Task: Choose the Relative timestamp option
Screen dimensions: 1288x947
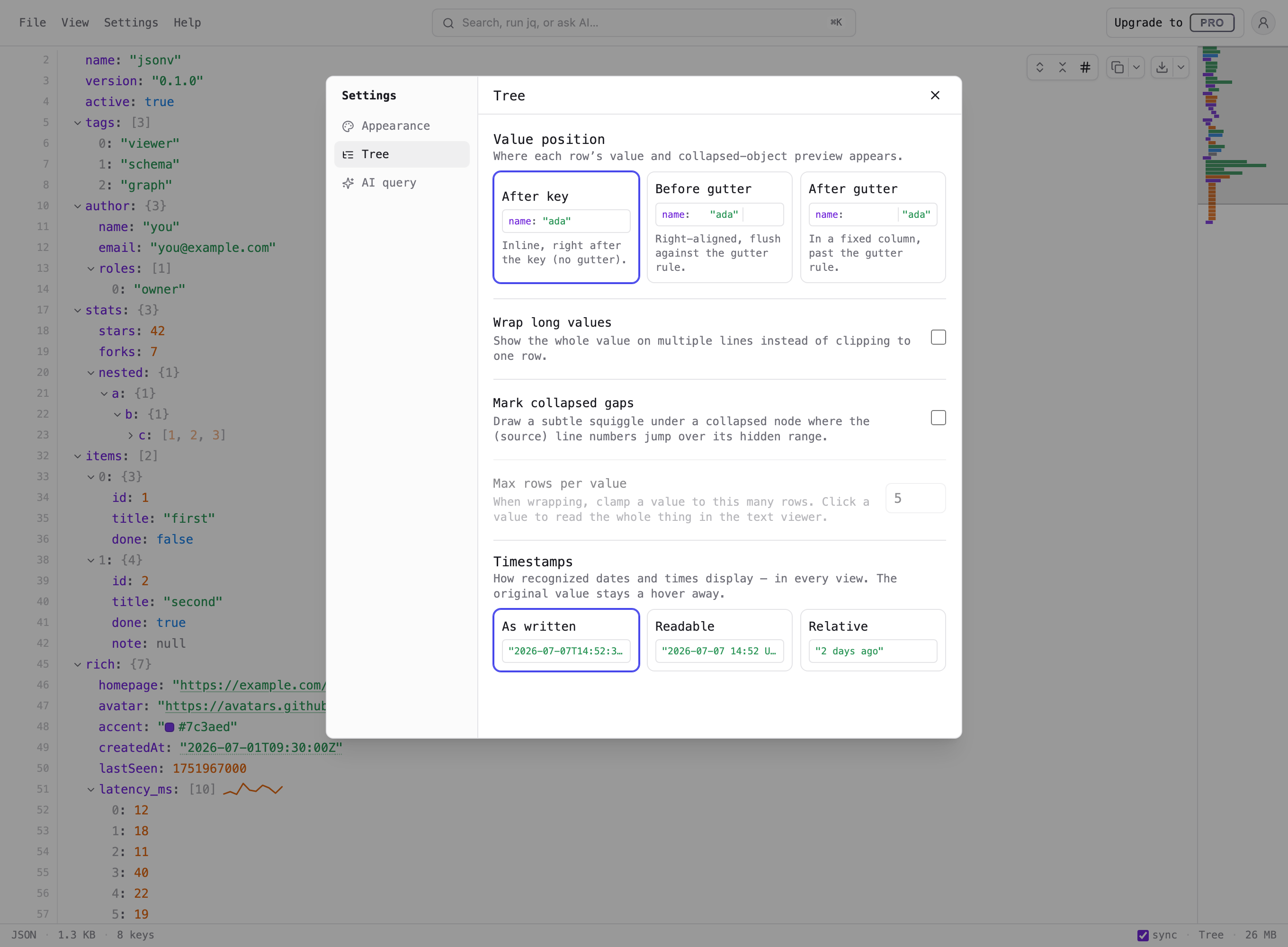Action: pos(873,640)
